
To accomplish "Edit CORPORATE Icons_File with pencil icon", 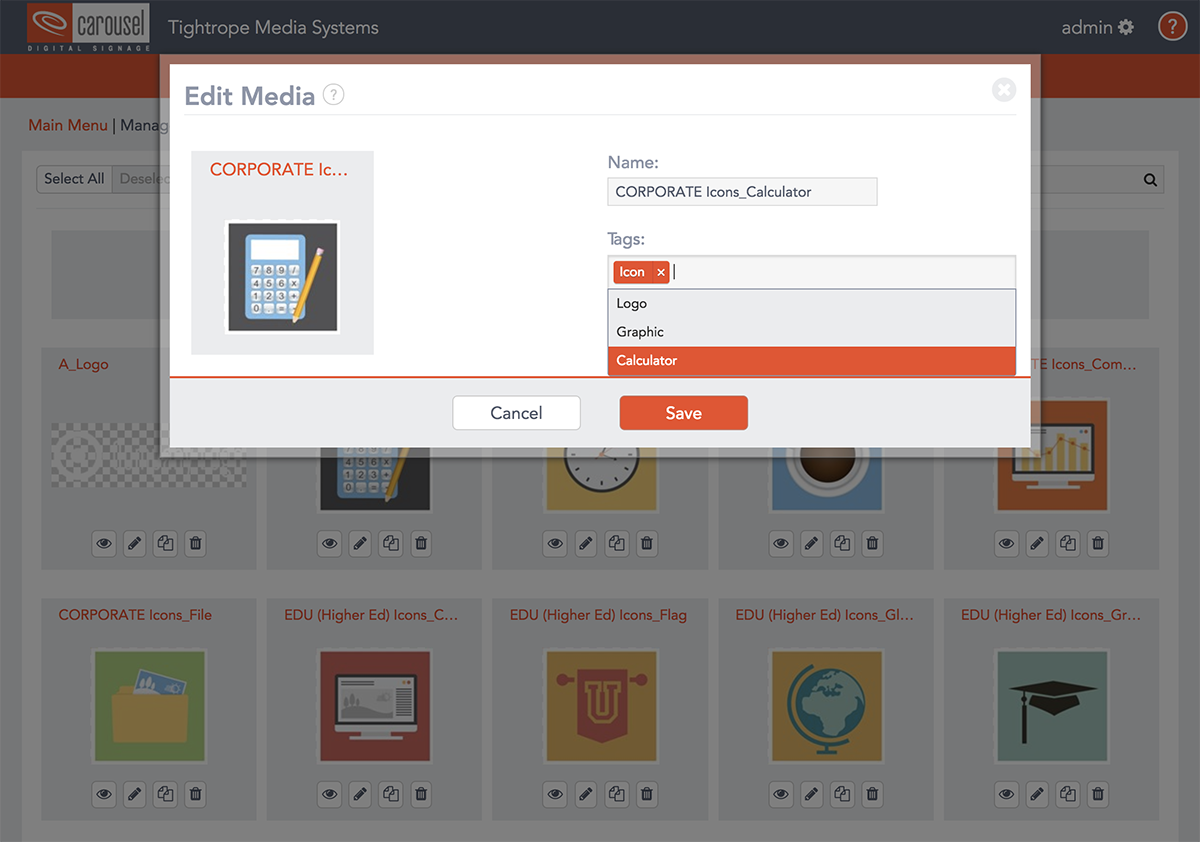I will 135,795.
